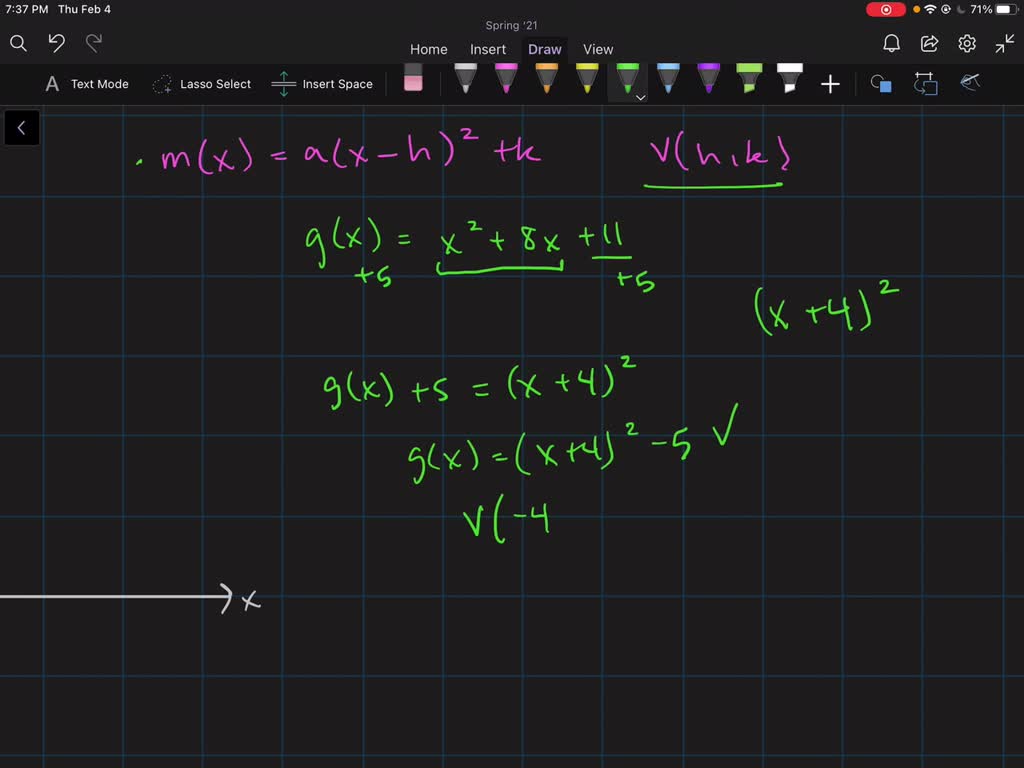Screen dimensions: 1024x768
Task: Switch to the Insert tab
Action: pos(488,49)
